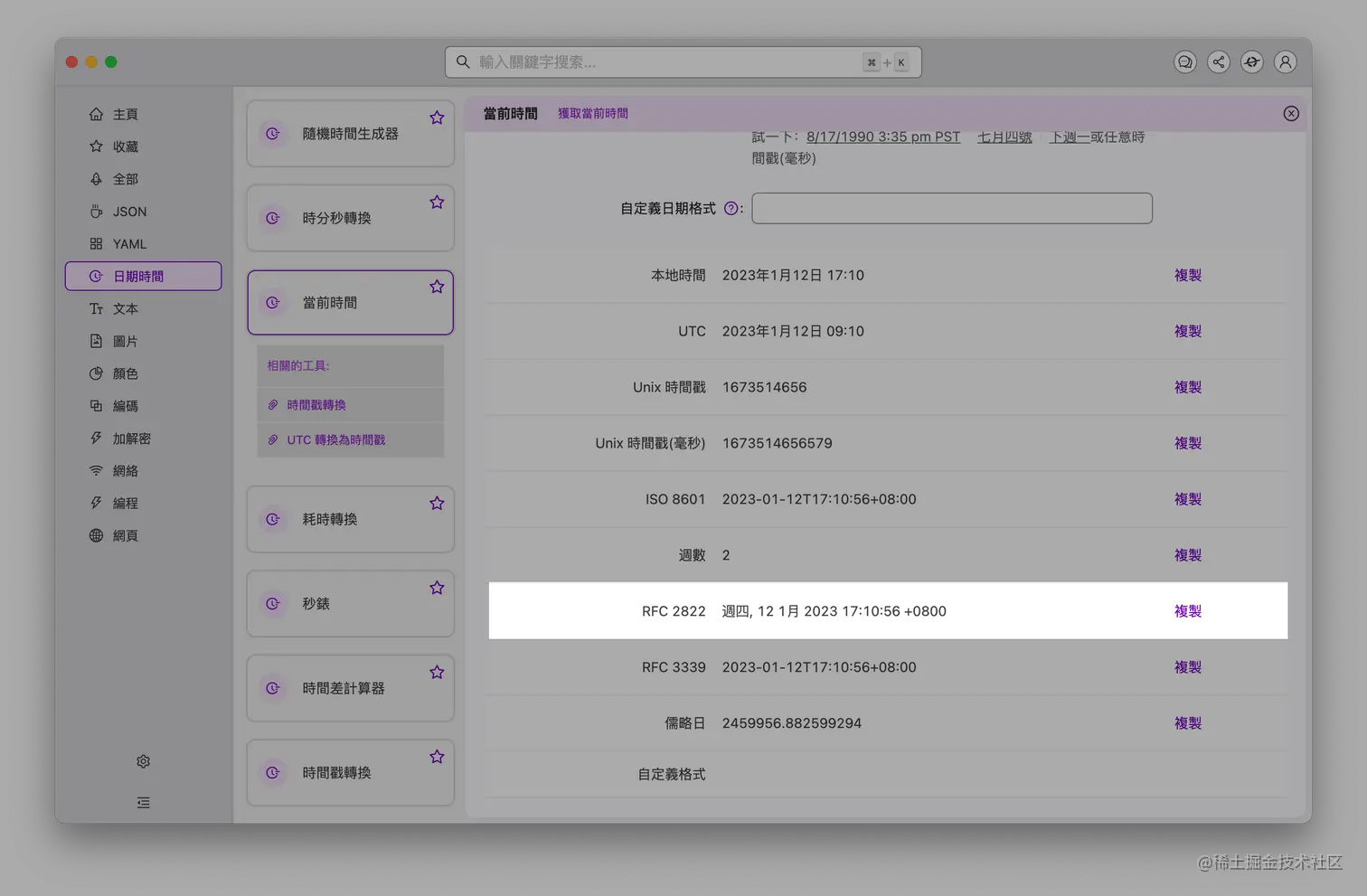This screenshot has height=896, width=1367.
Task: Click the help icon beside 自定義日期格式
Action: [x=731, y=209]
